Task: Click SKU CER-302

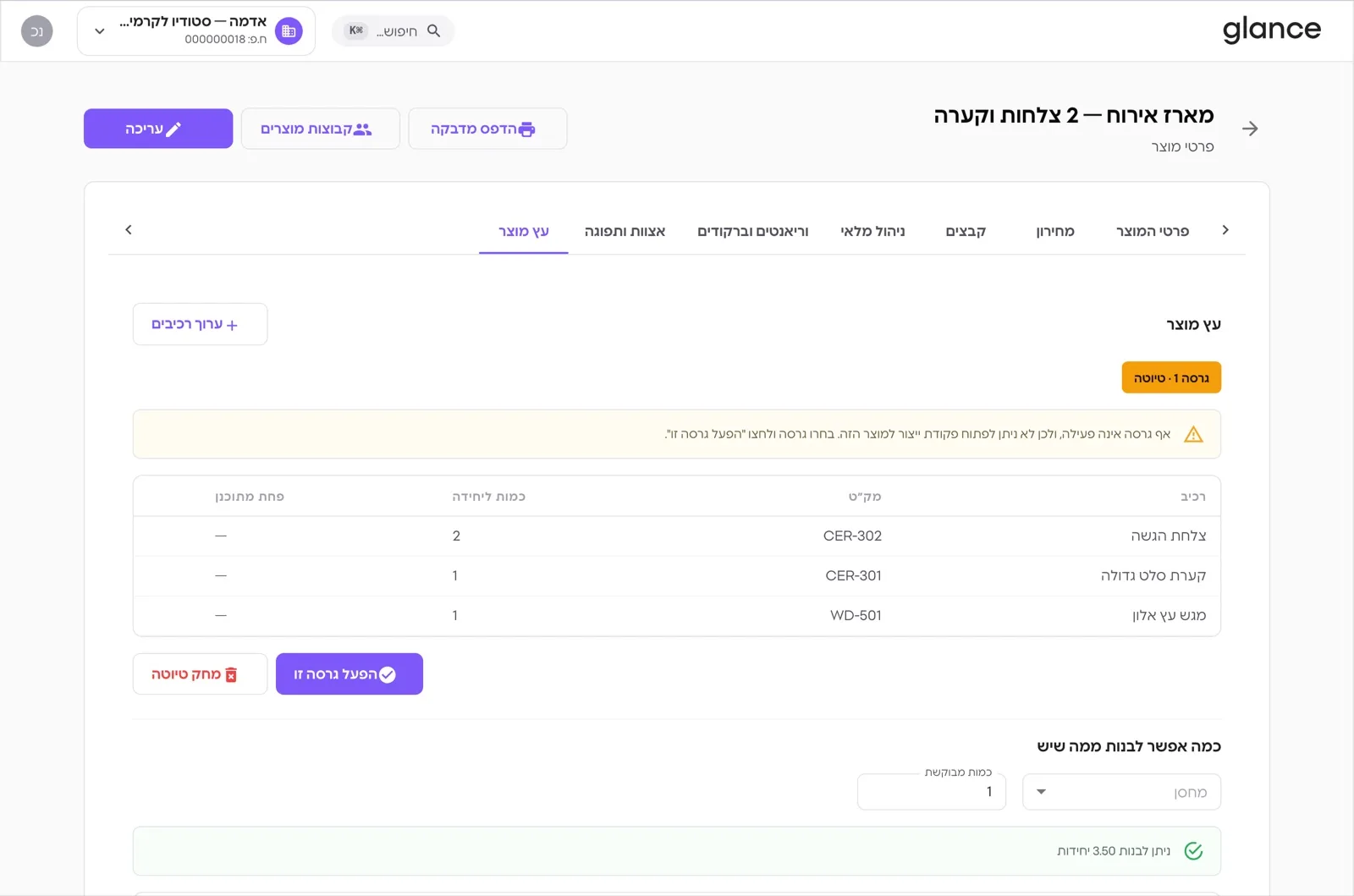Action: 852,536
